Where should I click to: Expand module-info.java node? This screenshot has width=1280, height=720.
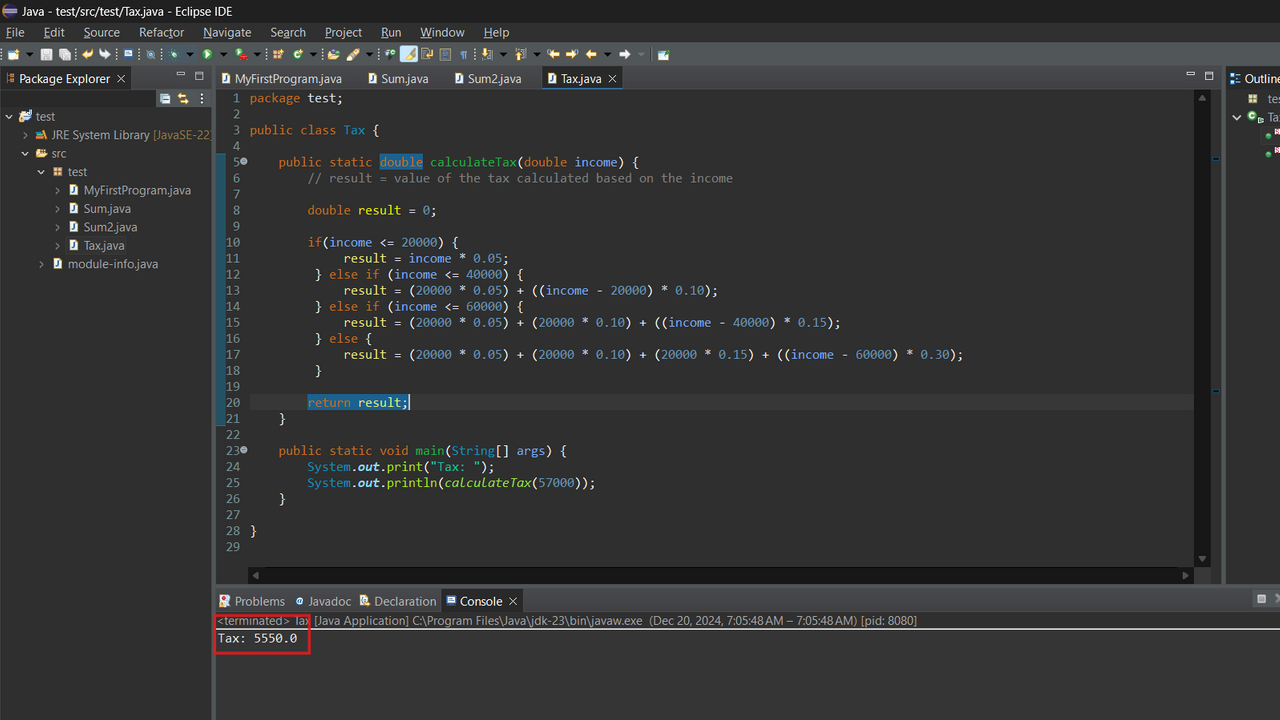(42, 264)
